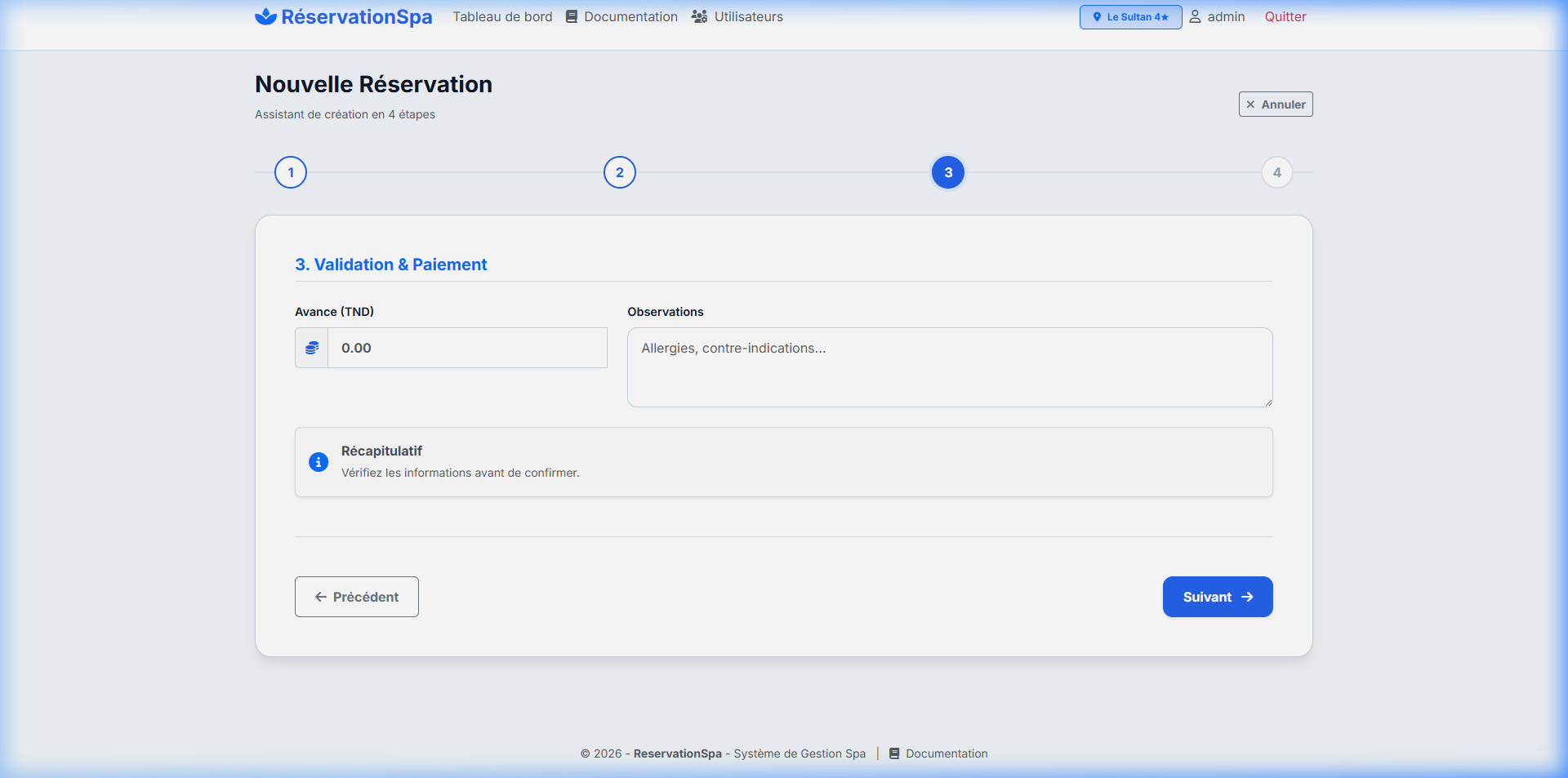
Task: Click the person icon beside admin
Action: tap(1195, 16)
